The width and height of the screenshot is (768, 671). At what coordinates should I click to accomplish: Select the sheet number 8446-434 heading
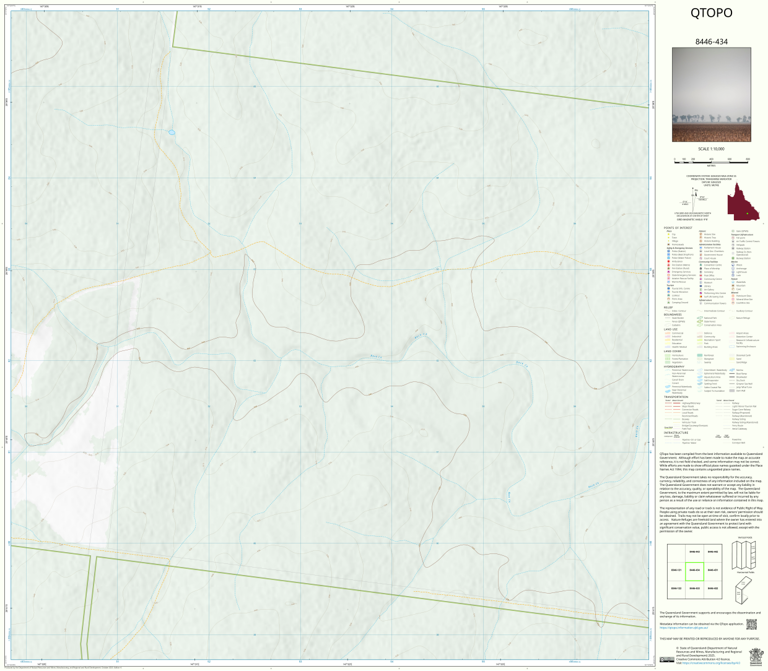pyautogui.click(x=711, y=42)
